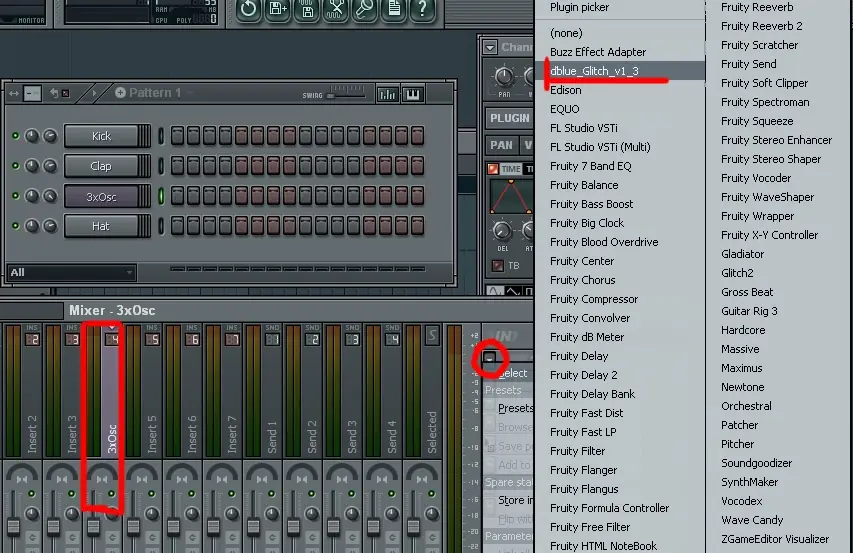This screenshot has height=553, width=853.
Task: Open the audio editor scissors-wave icon
Action: pyautogui.click(x=336, y=9)
